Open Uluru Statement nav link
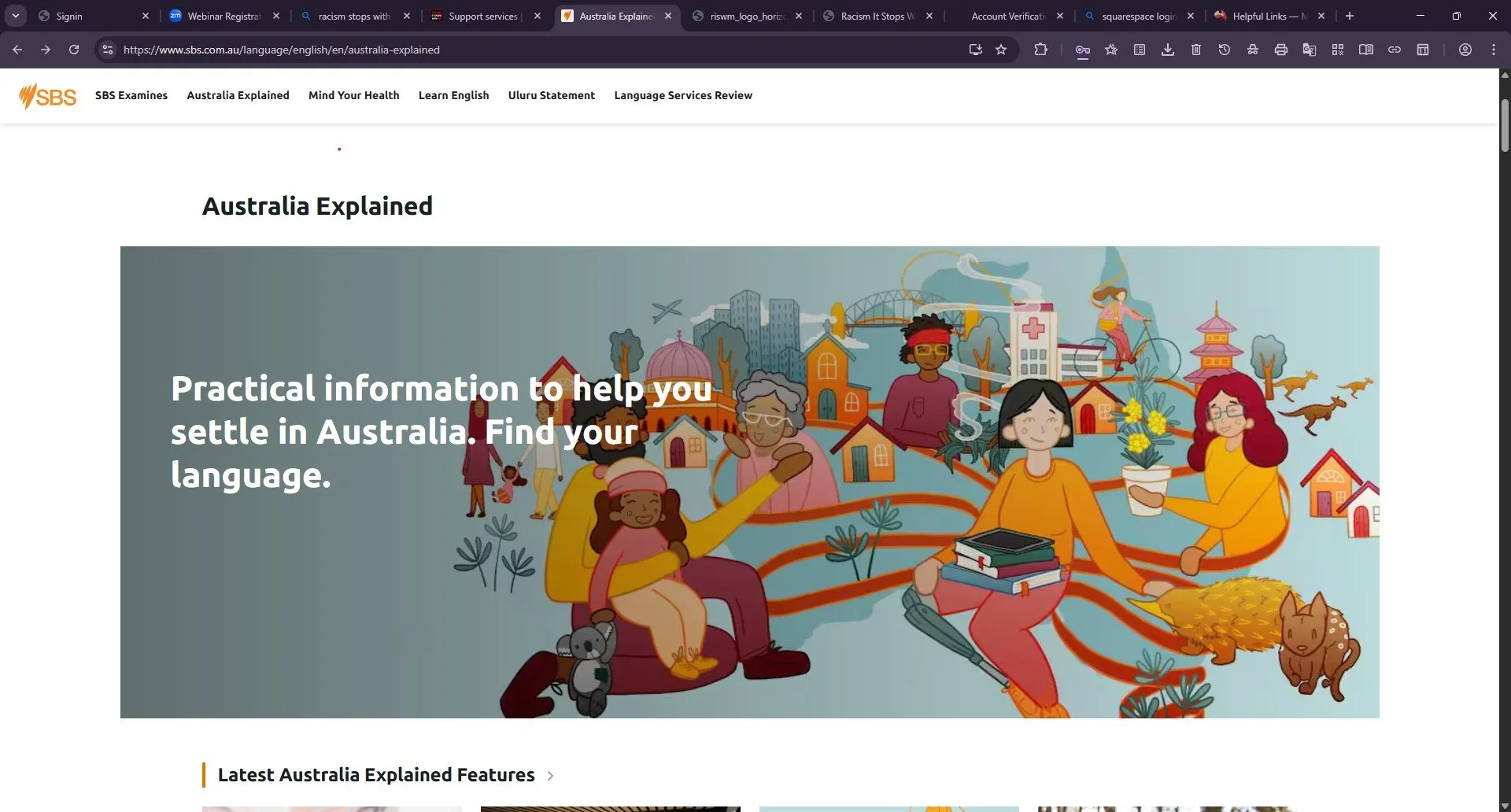 point(552,95)
